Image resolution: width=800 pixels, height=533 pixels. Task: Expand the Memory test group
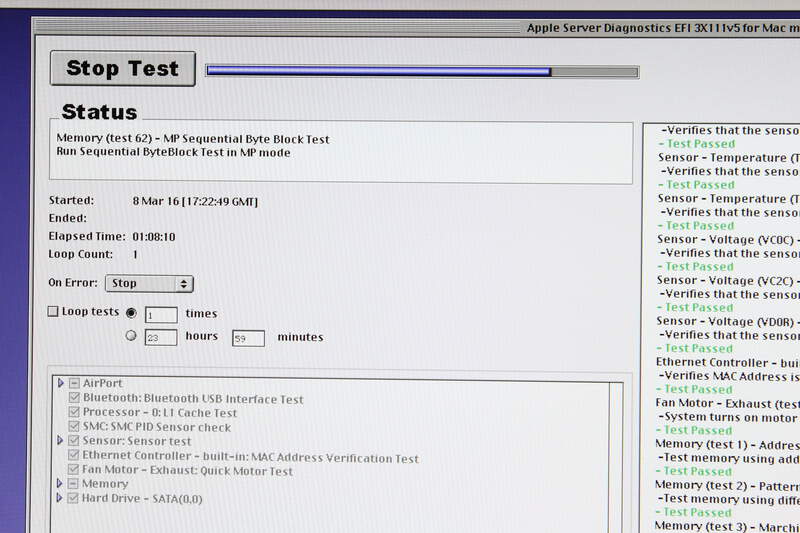tap(61, 484)
